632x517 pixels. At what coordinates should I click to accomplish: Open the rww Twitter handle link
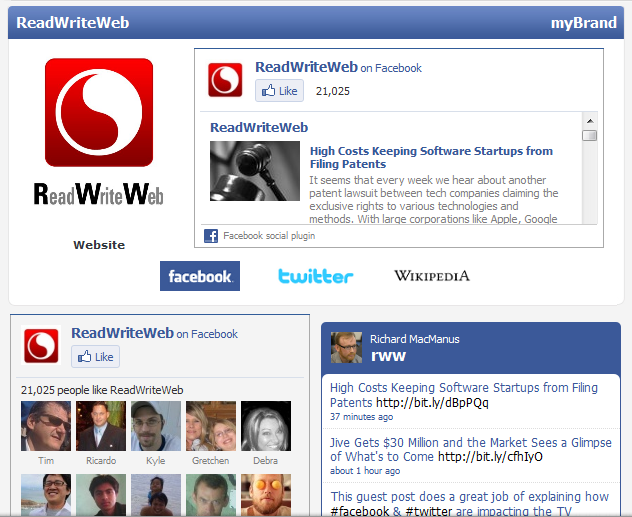point(388,356)
